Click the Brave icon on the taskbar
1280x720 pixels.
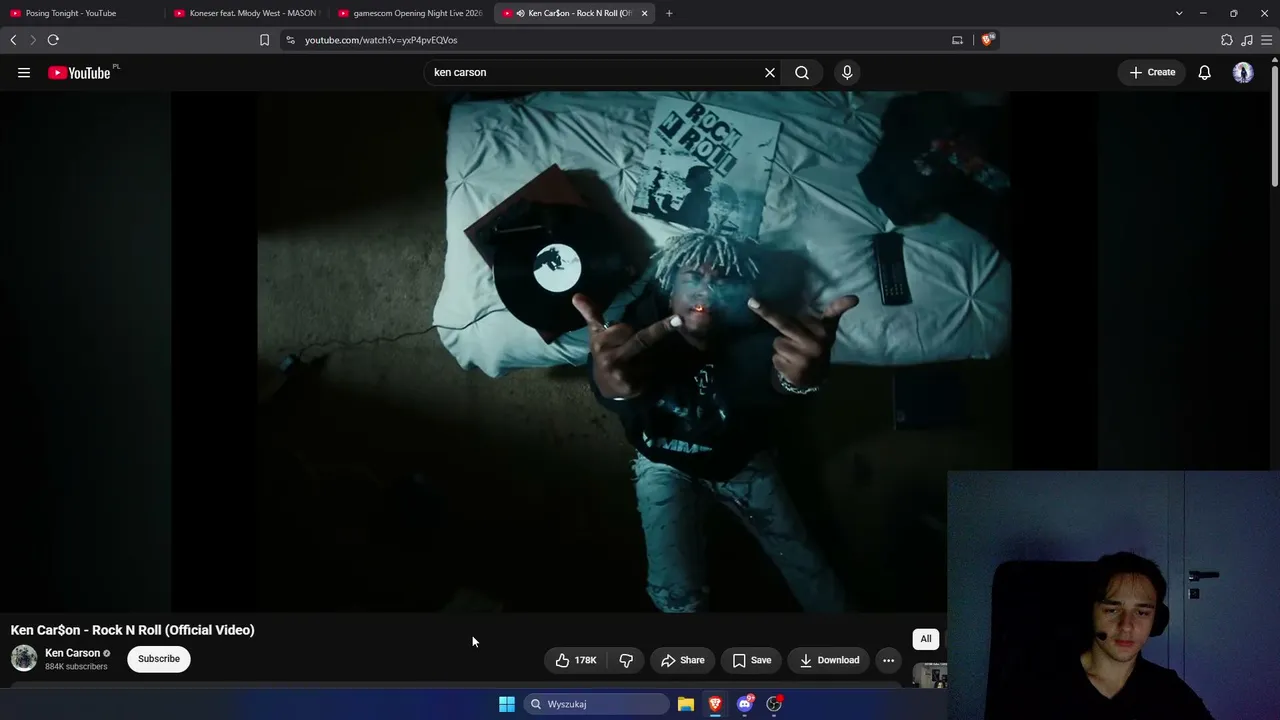715,704
